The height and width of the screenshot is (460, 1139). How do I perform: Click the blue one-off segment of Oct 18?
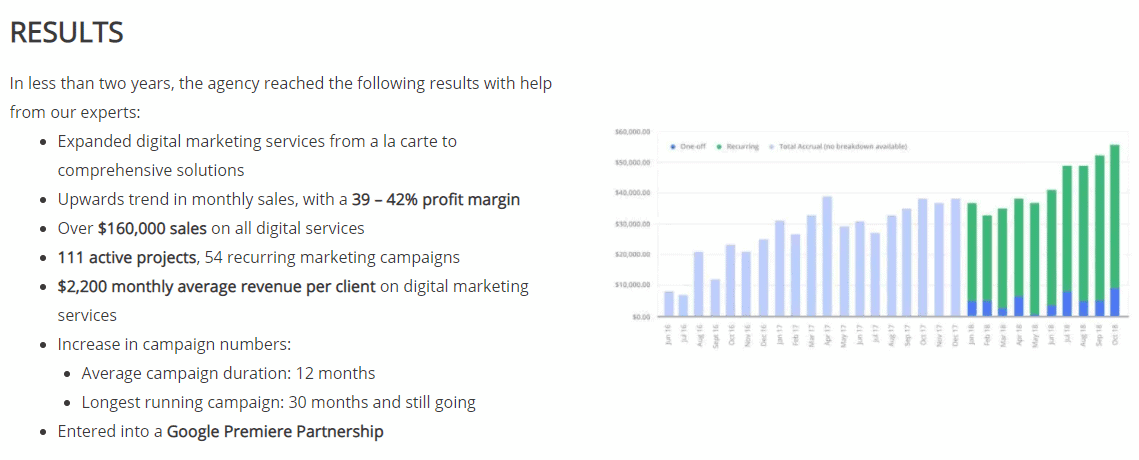1115,302
